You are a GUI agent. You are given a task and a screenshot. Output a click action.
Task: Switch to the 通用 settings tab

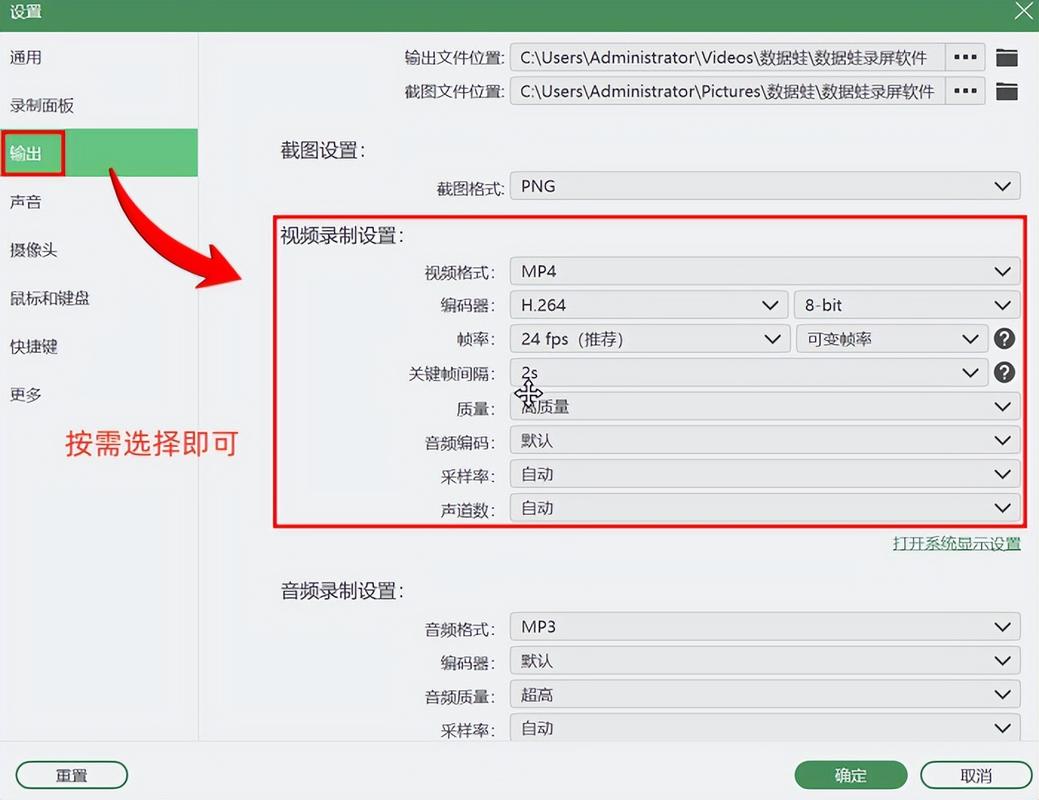click(27, 57)
